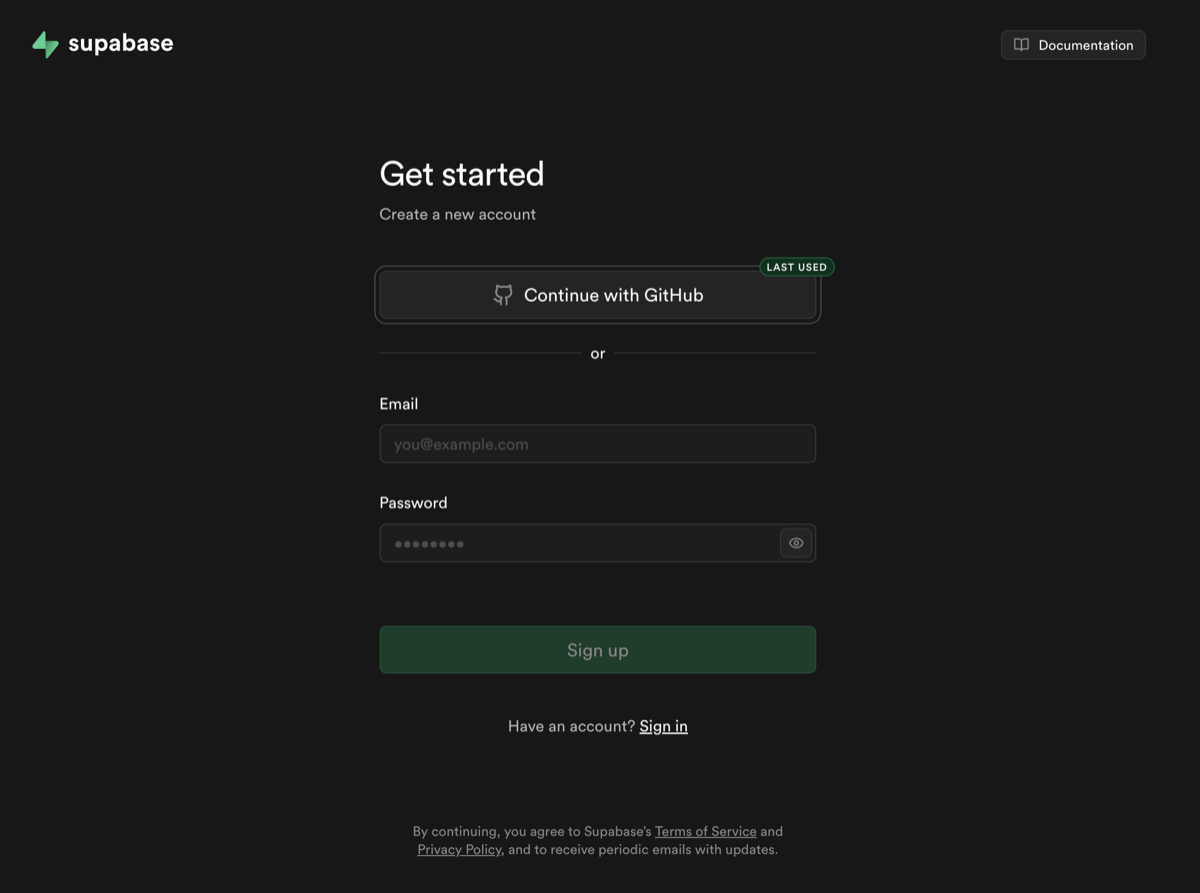The image size is (1200, 893).
Task: Click the Get started heading
Action: pyautogui.click(x=461, y=174)
